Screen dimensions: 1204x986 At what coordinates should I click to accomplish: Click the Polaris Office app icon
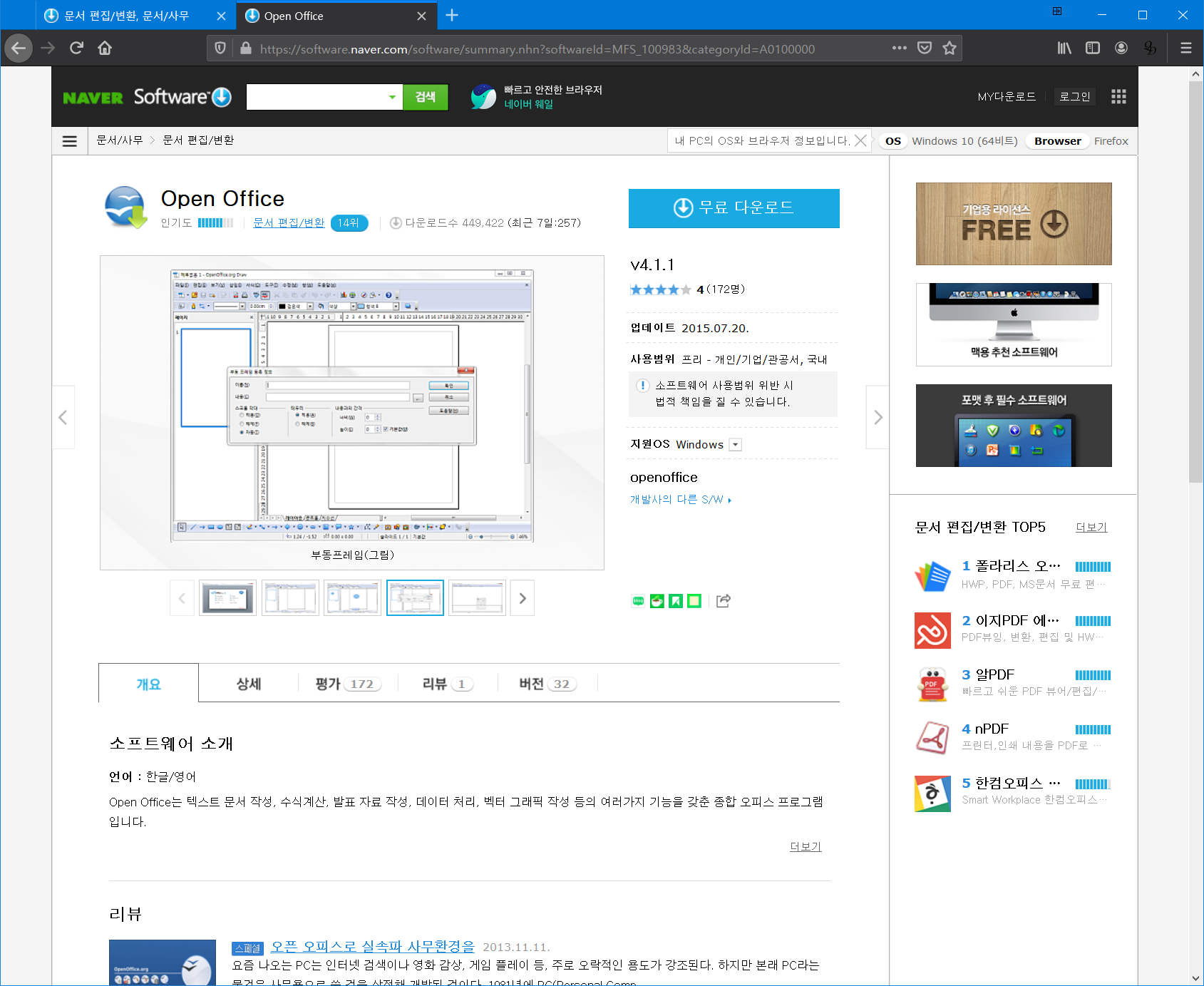click(x=932, y=576)
